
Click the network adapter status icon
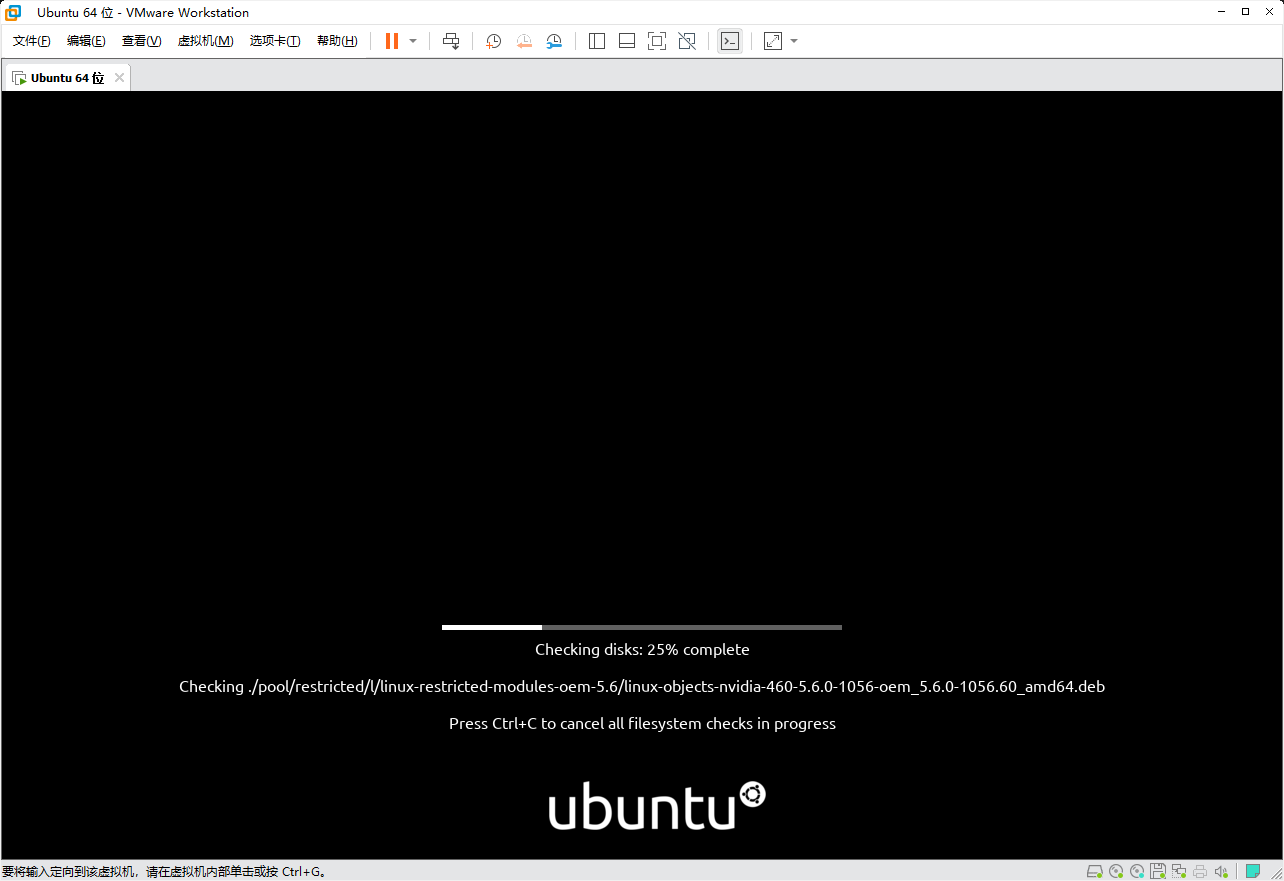tap(1179, 872)
